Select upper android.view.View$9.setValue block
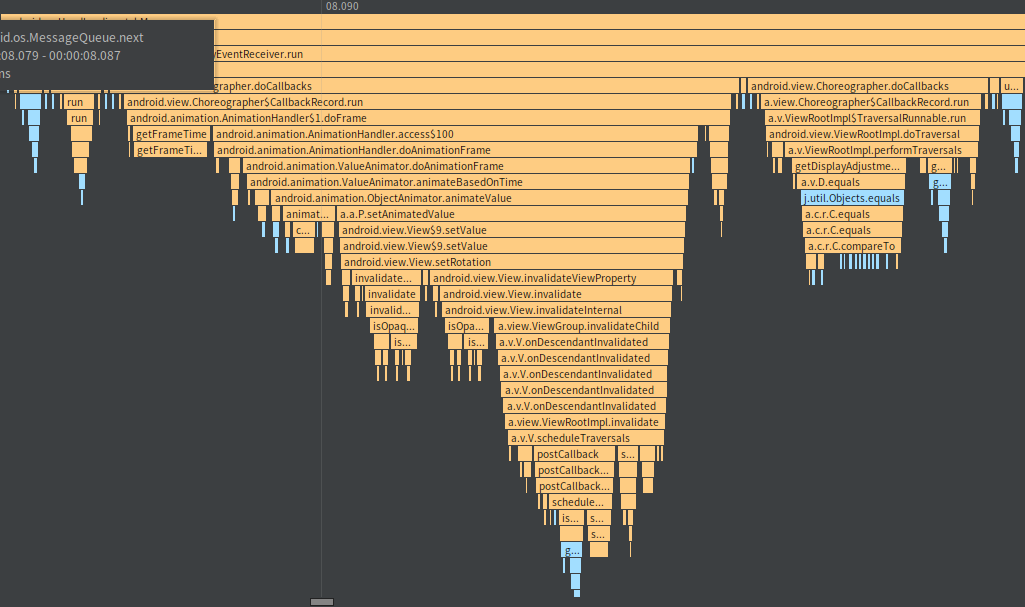1025x607 pixels. click(512, 230)
